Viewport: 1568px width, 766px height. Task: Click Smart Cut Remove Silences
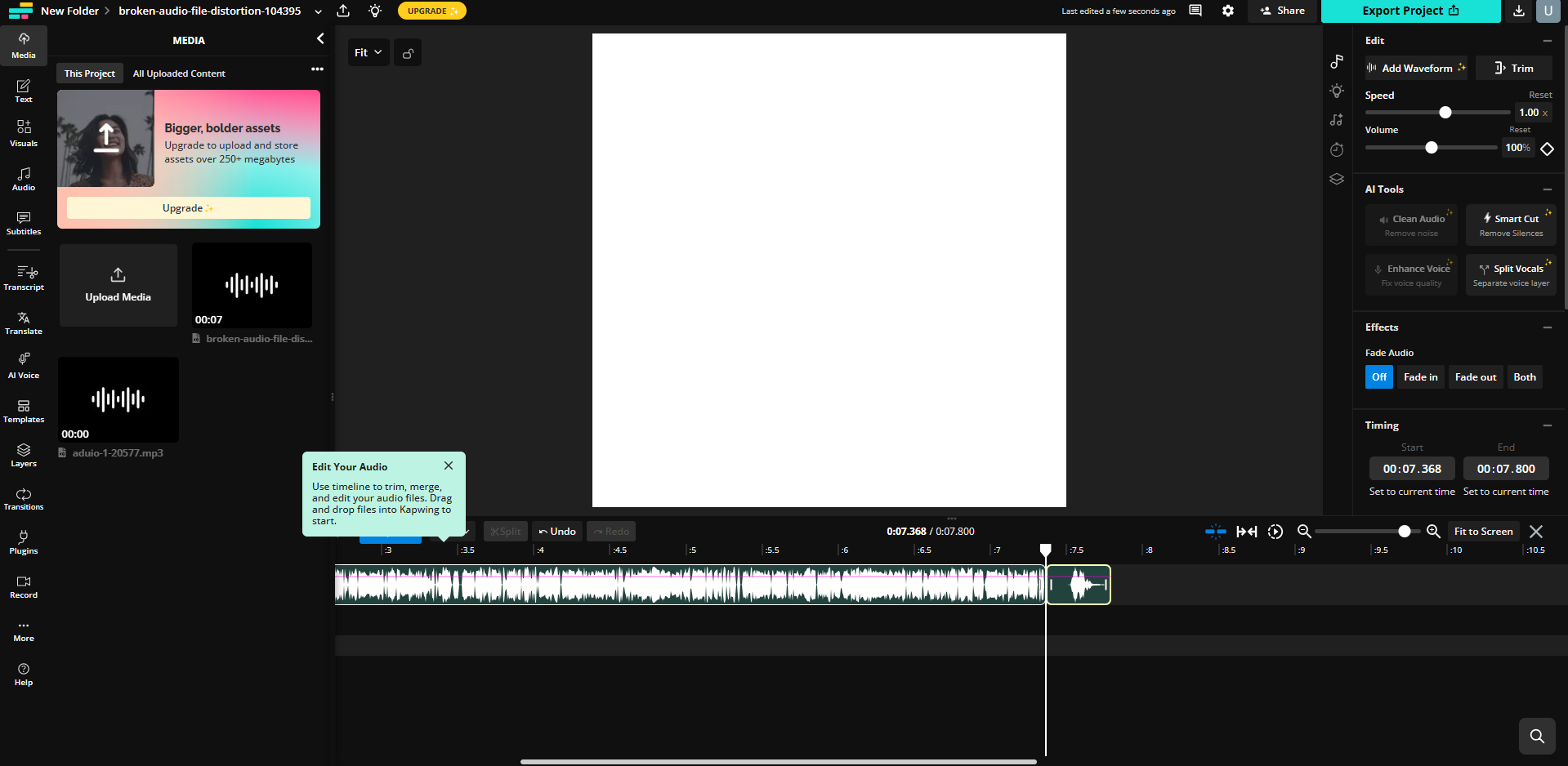(1511, 225)
